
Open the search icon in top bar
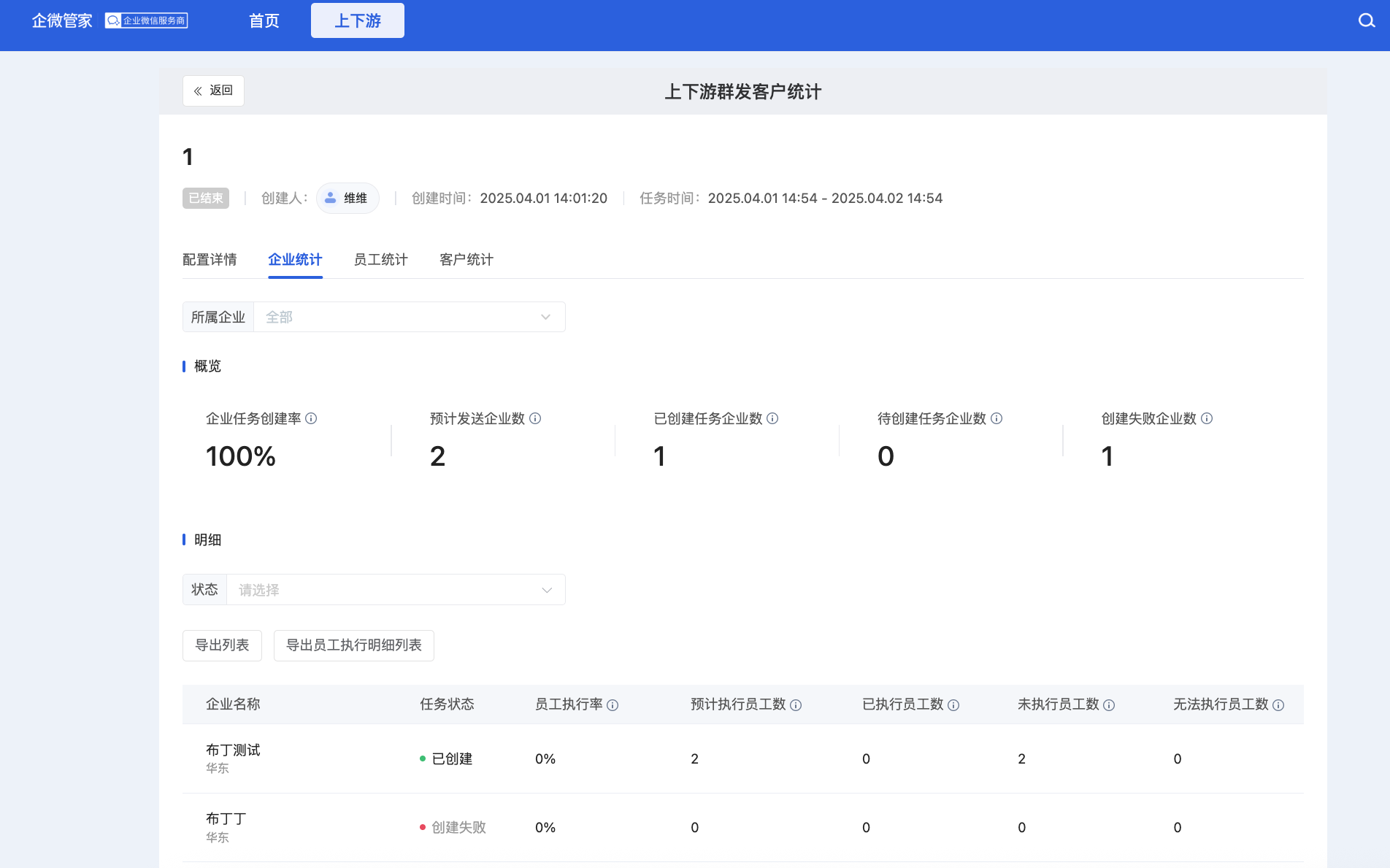pos(1366,20)
